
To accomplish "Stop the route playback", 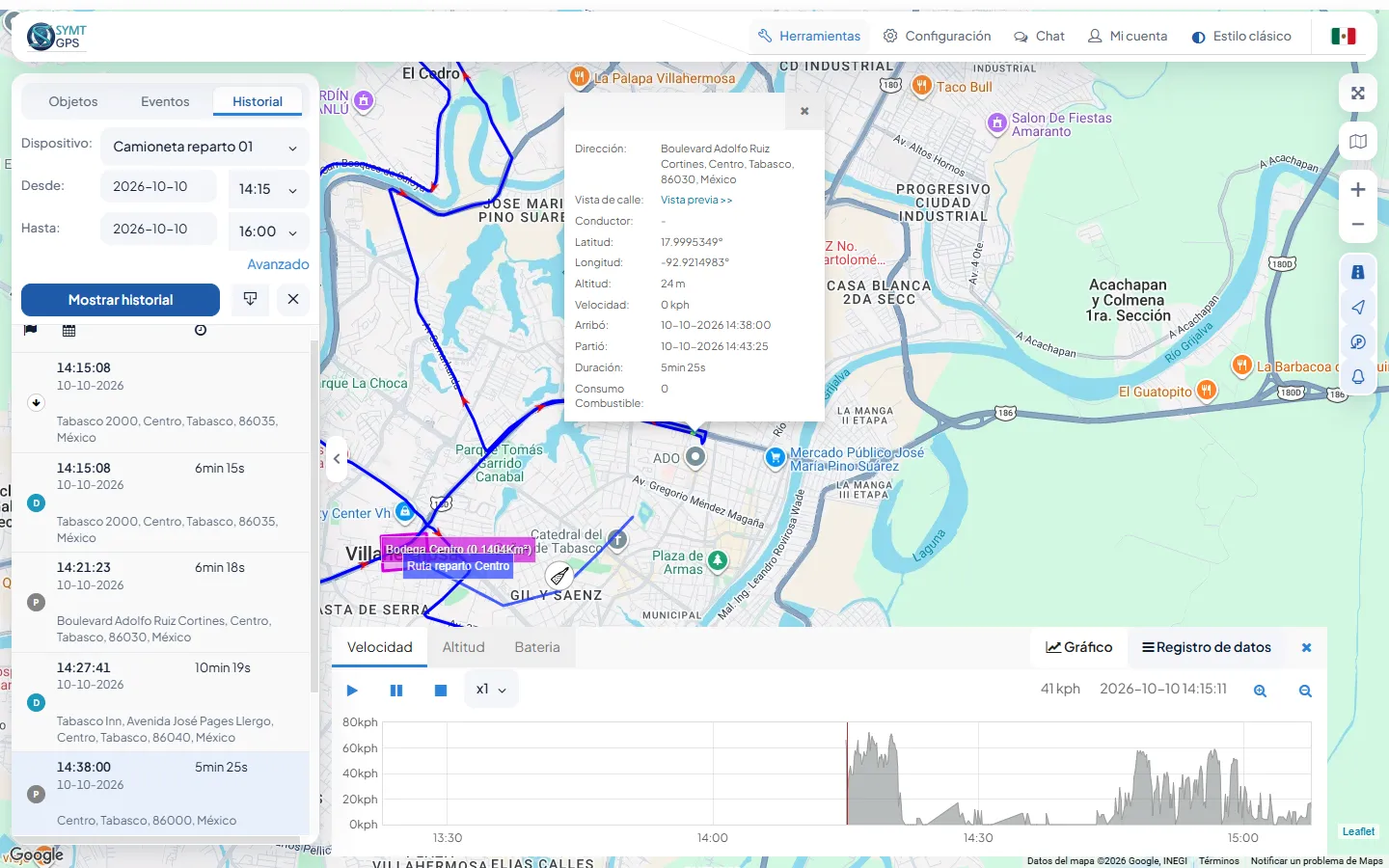I will (441, 691).
